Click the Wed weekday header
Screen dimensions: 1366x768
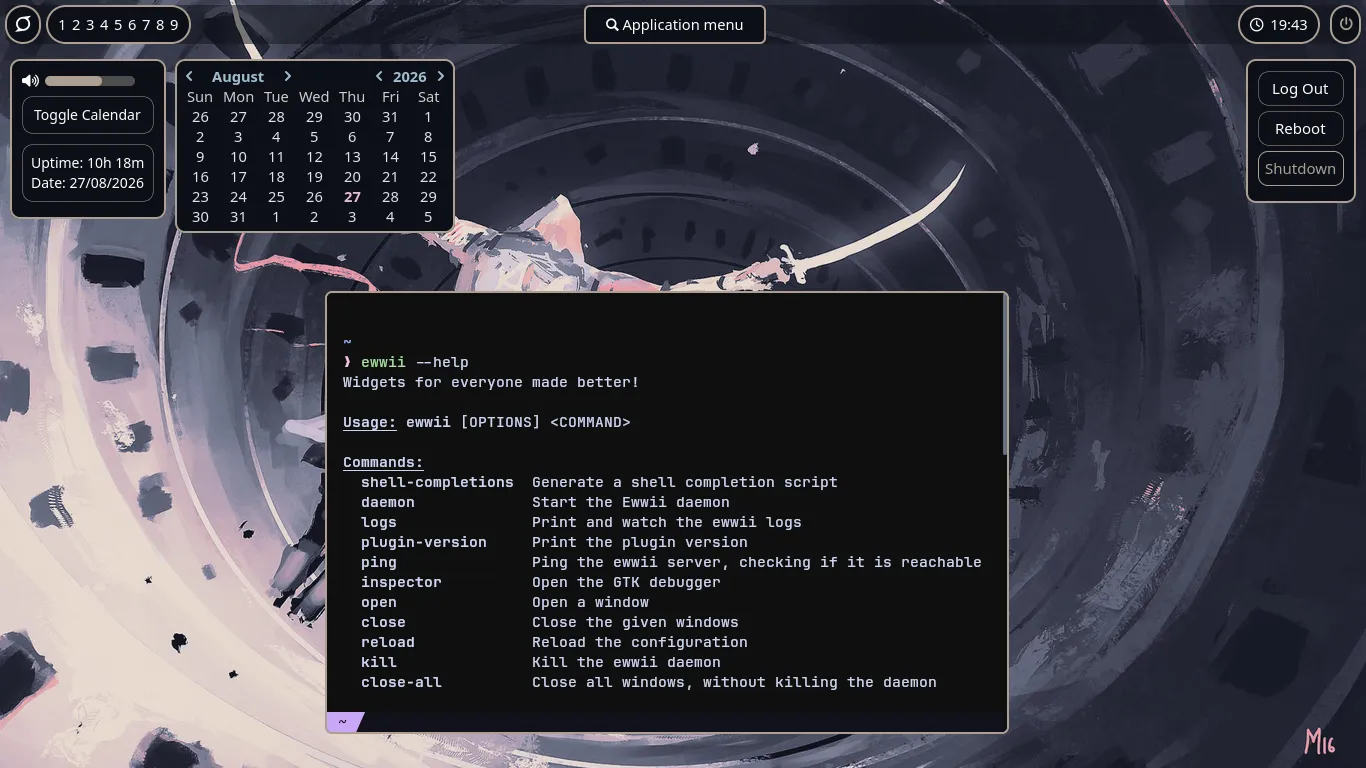tap(314, 97)
